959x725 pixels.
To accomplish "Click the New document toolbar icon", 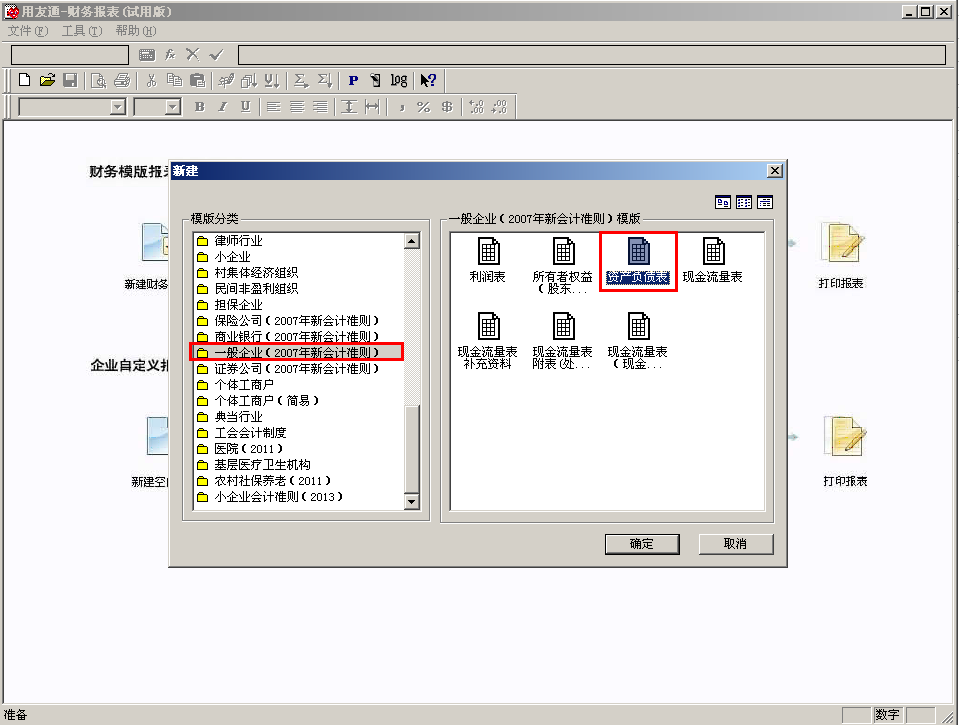I will coord(24,80).
